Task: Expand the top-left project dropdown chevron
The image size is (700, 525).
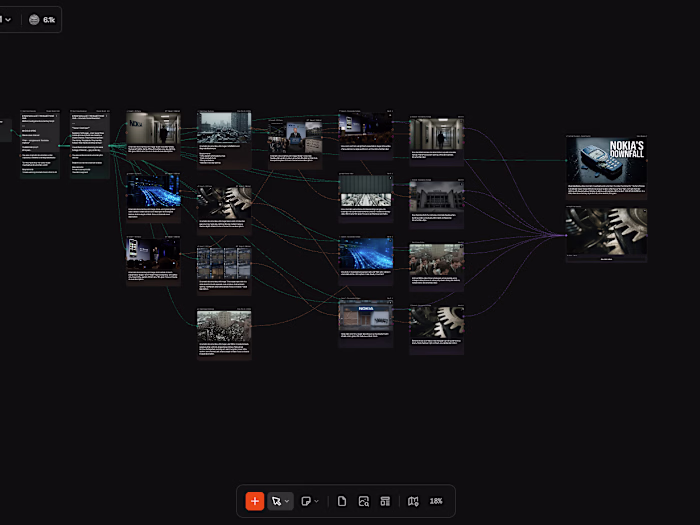Action: 8,20
